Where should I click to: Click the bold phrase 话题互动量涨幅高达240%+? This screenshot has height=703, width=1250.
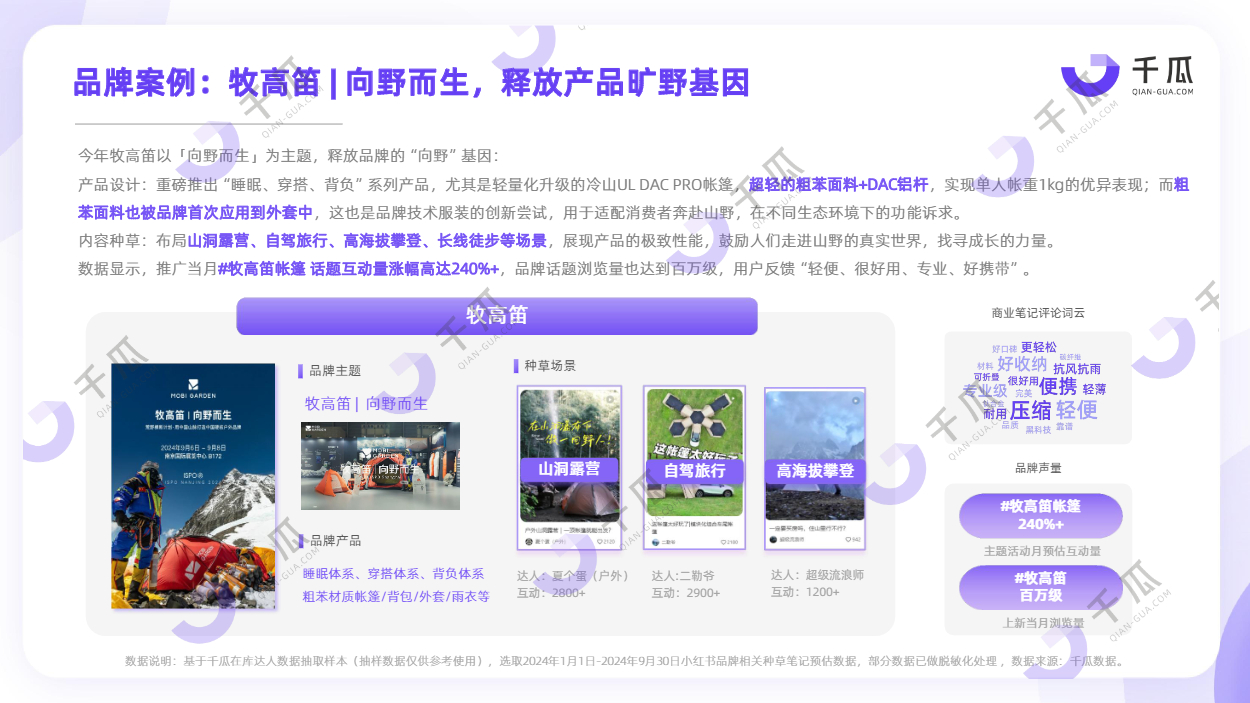(404, 269)
